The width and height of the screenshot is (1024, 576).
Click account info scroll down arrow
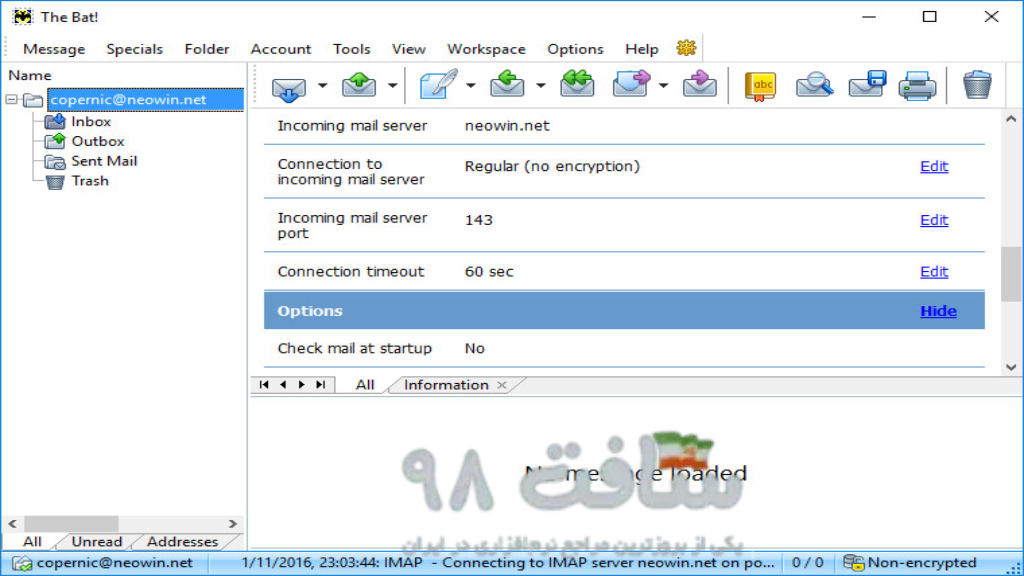point(1011,367)
